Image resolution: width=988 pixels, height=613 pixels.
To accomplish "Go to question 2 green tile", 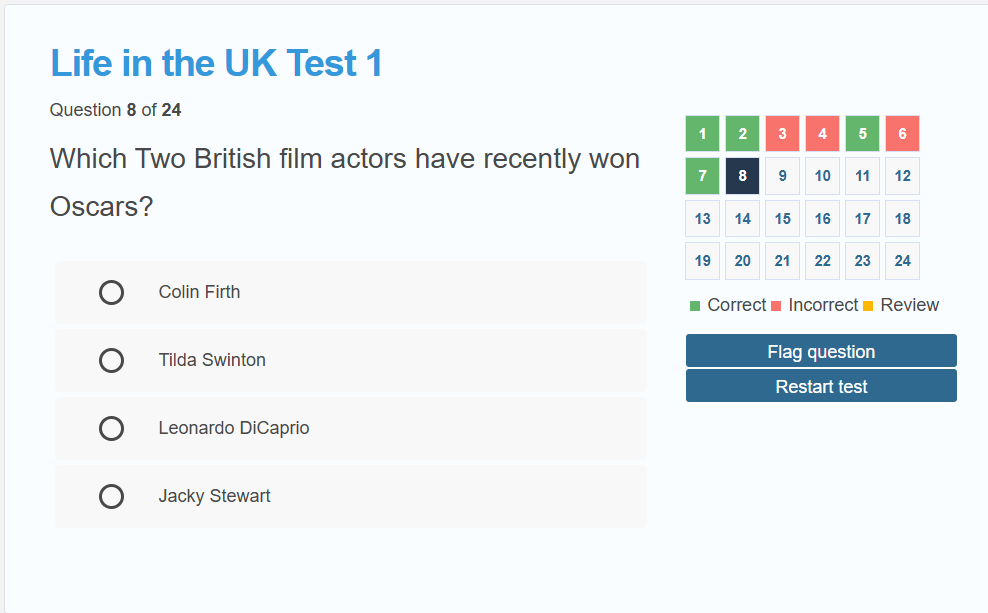I will coord(742,134).
